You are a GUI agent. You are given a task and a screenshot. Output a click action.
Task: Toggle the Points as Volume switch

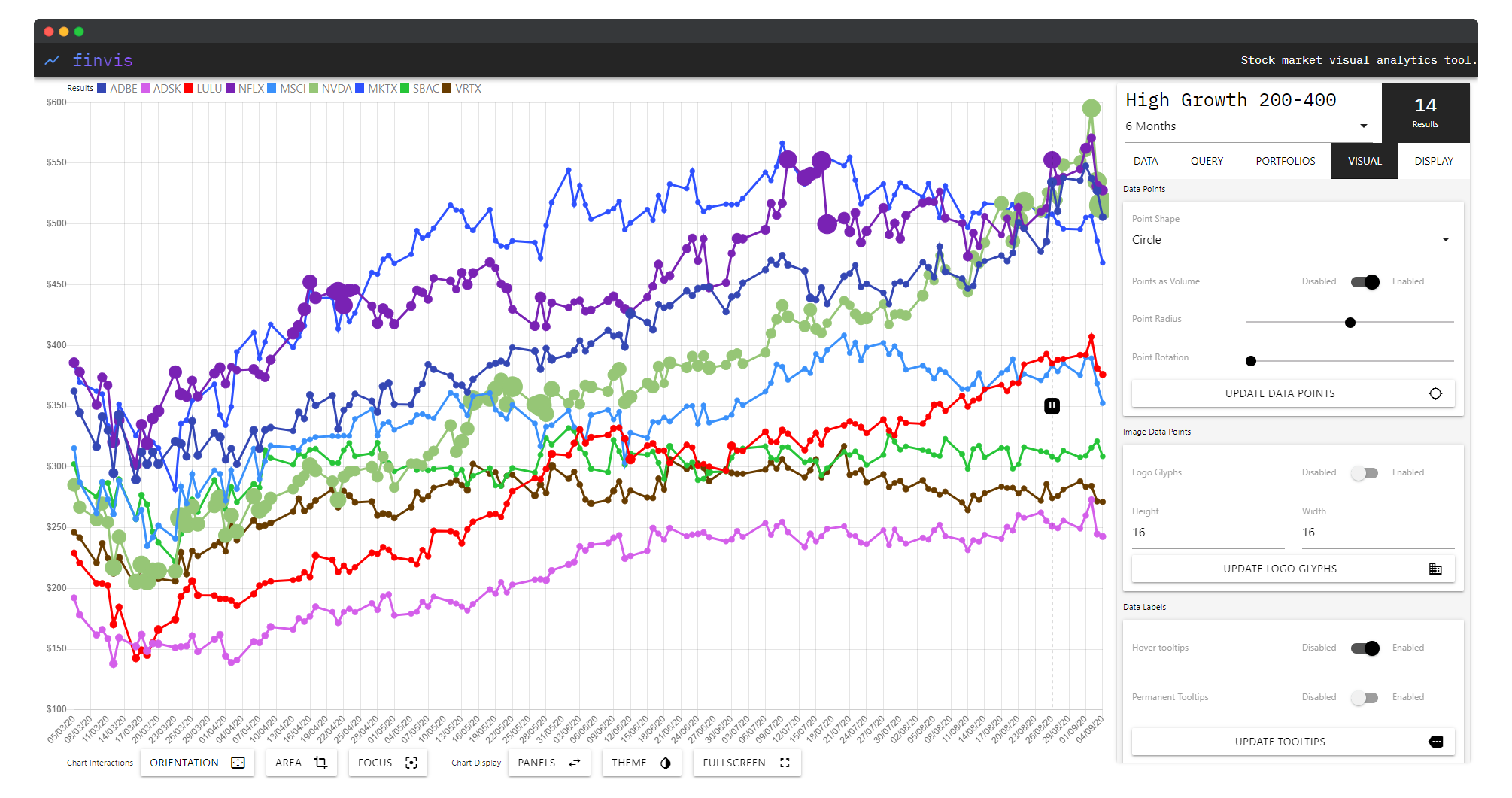1365,282
